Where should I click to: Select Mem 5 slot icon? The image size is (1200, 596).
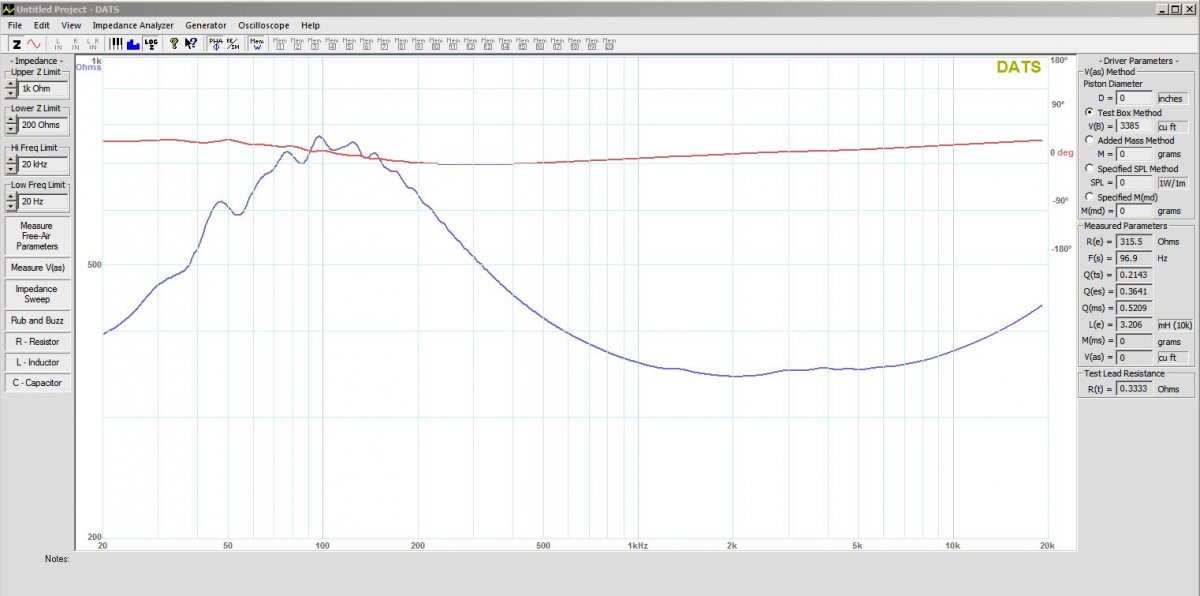click(x=349, y=44)
